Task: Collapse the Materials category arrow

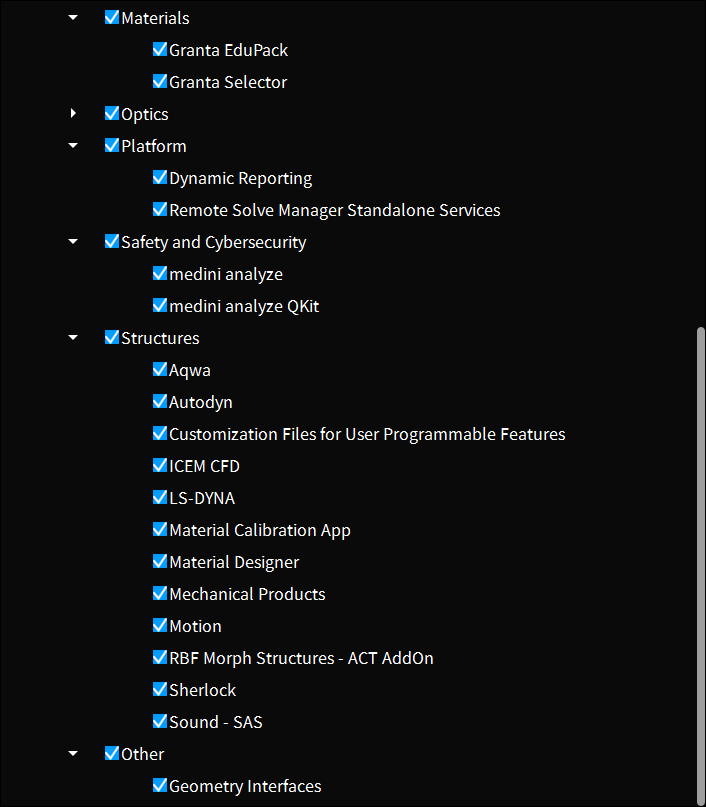Action: 73,17
